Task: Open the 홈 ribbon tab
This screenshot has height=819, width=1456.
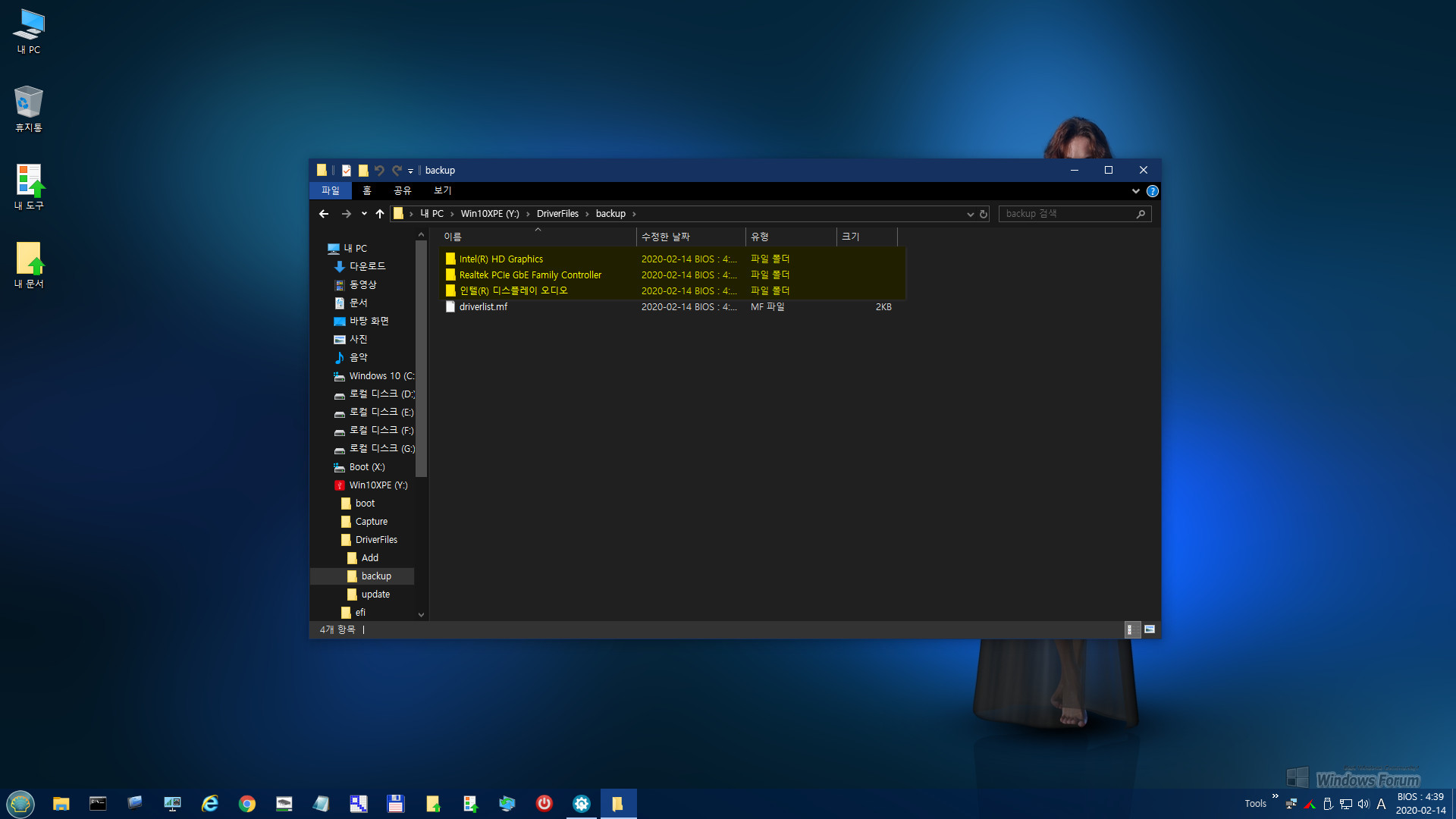Action: pyautogui.click(x=367, y=190)
